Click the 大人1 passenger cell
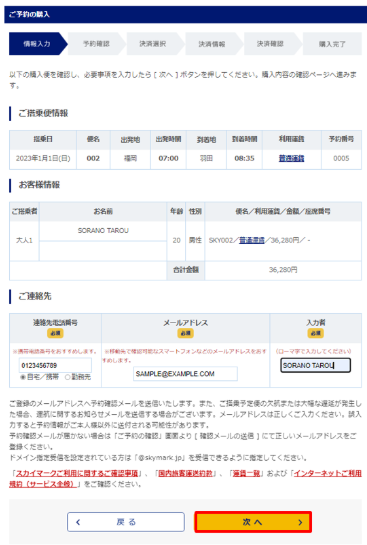This screenshot has width=367, height=545. tap(24, 240)
